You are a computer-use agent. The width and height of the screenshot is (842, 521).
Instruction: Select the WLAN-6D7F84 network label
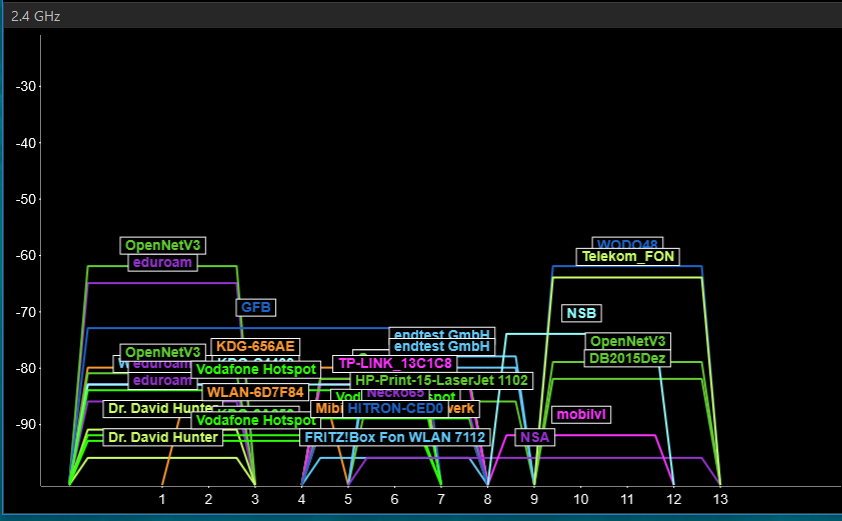(256, 392)
